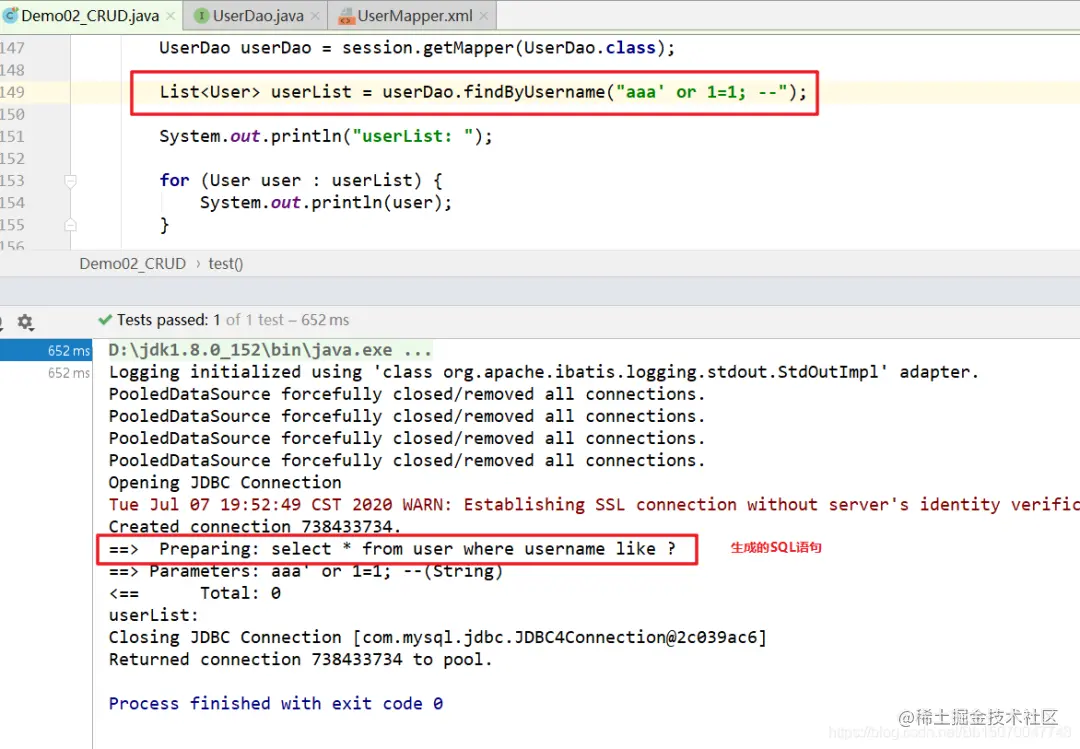Close the Demo02_CRUD.java tab
Image resolution: width=1080 pixels, height=749 pixels.
click(x=168, y=16)
